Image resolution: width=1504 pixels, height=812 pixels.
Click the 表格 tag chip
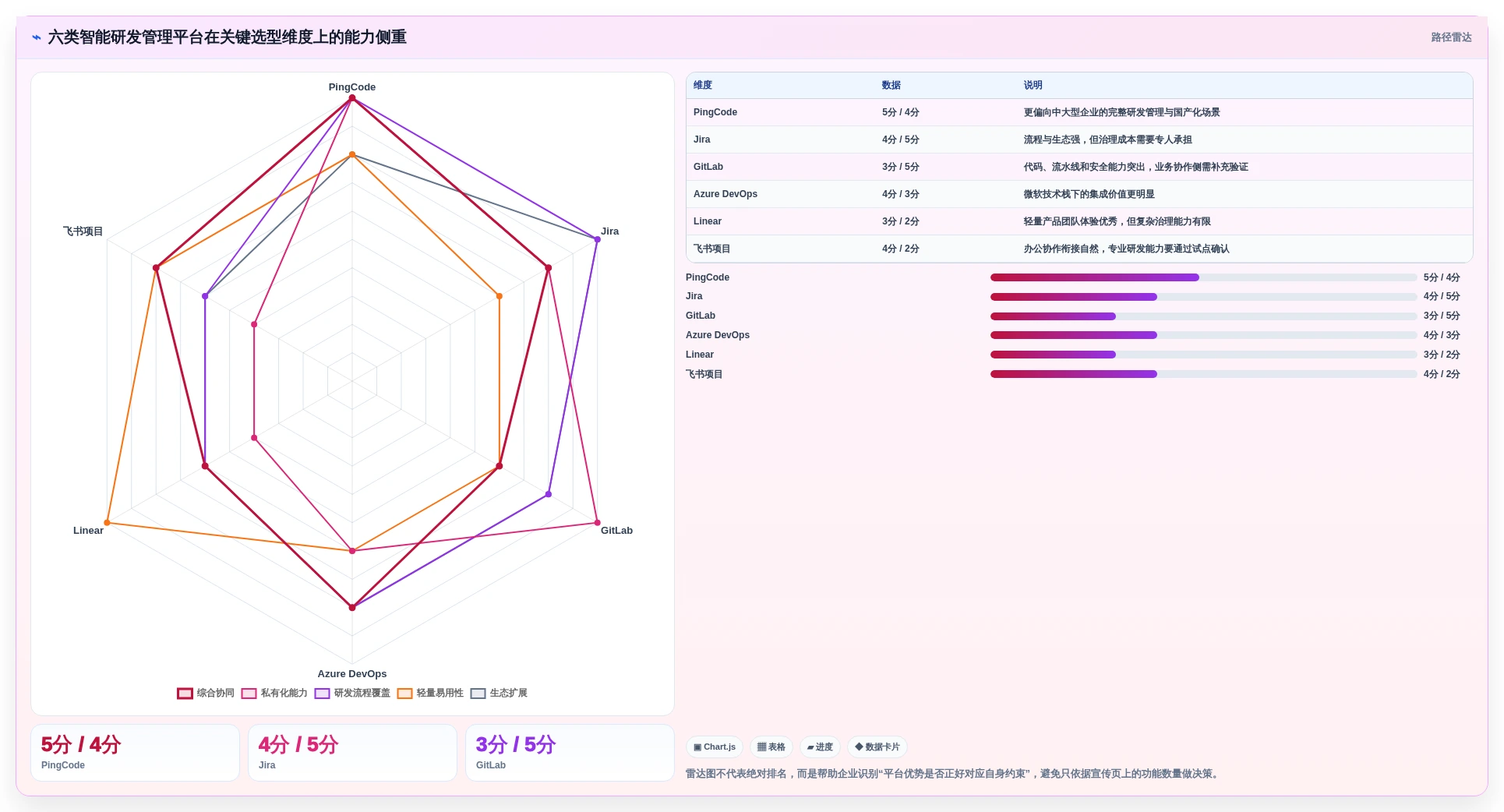pyautogui.click(x=771, y=747)
